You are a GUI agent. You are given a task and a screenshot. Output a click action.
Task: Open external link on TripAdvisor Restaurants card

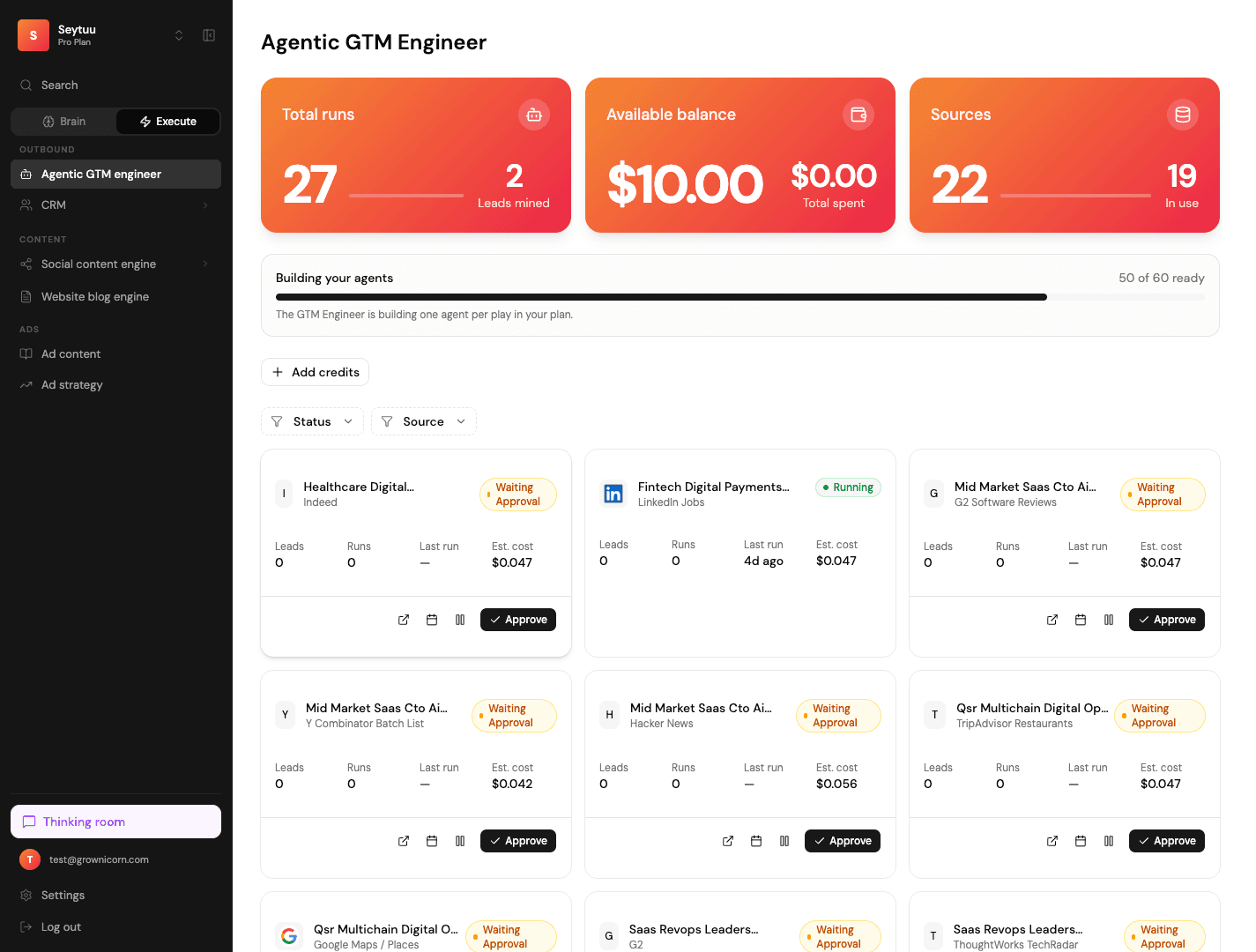[1052, 841]
